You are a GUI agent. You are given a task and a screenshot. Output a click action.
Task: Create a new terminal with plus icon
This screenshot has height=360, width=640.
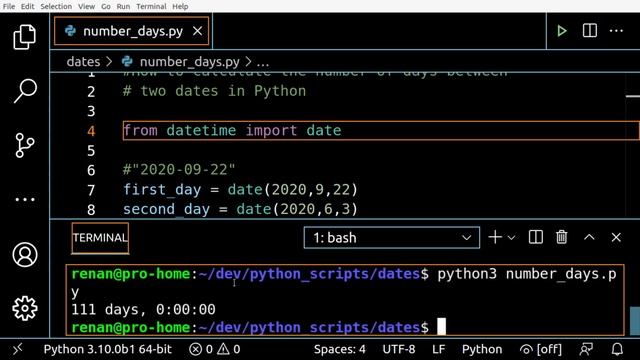point(495,237)
